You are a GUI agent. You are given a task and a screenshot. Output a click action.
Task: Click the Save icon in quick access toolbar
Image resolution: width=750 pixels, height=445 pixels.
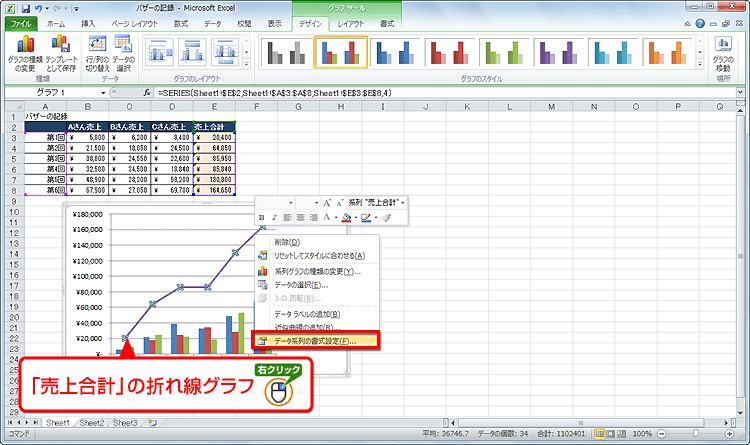pos(26,9)
